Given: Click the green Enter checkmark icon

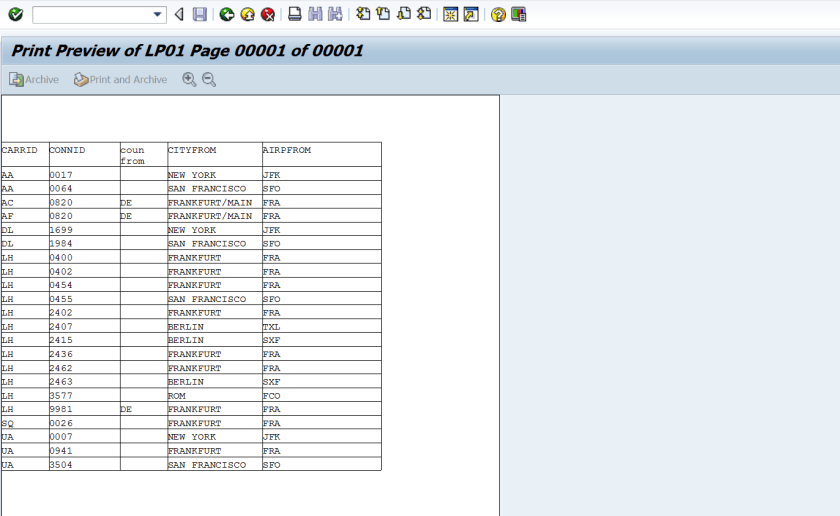Looking at the screenshot, I should [x=16, y=14].
